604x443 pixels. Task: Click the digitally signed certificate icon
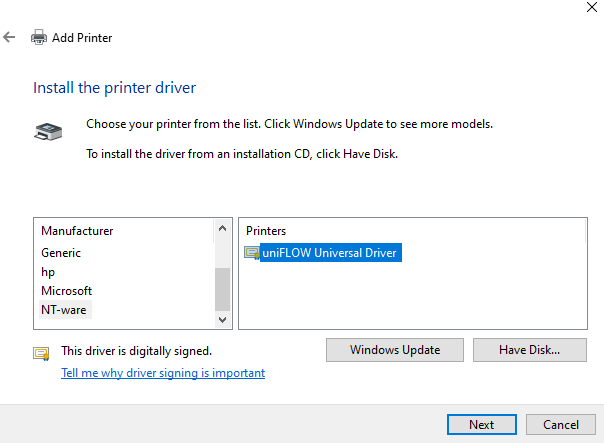coord(41,352)
